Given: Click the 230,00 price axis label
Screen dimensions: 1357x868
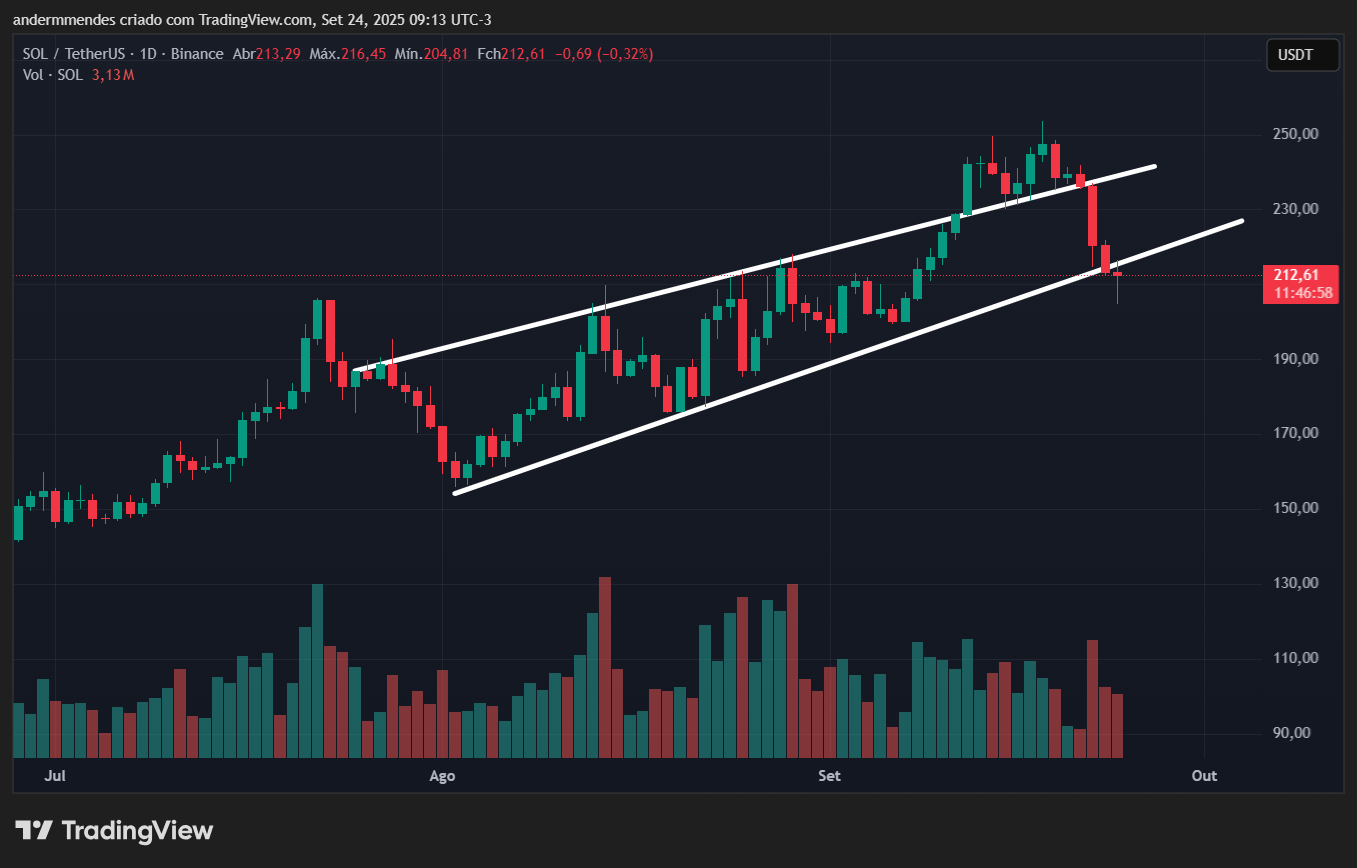Looking at the screenshot, I should 1296,209.
